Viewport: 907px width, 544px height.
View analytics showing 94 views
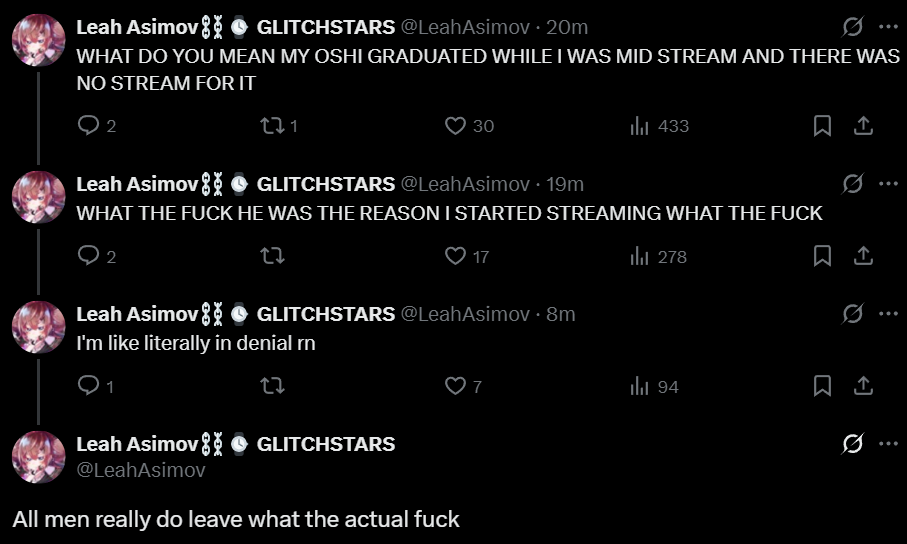click(x=640, y=386)
